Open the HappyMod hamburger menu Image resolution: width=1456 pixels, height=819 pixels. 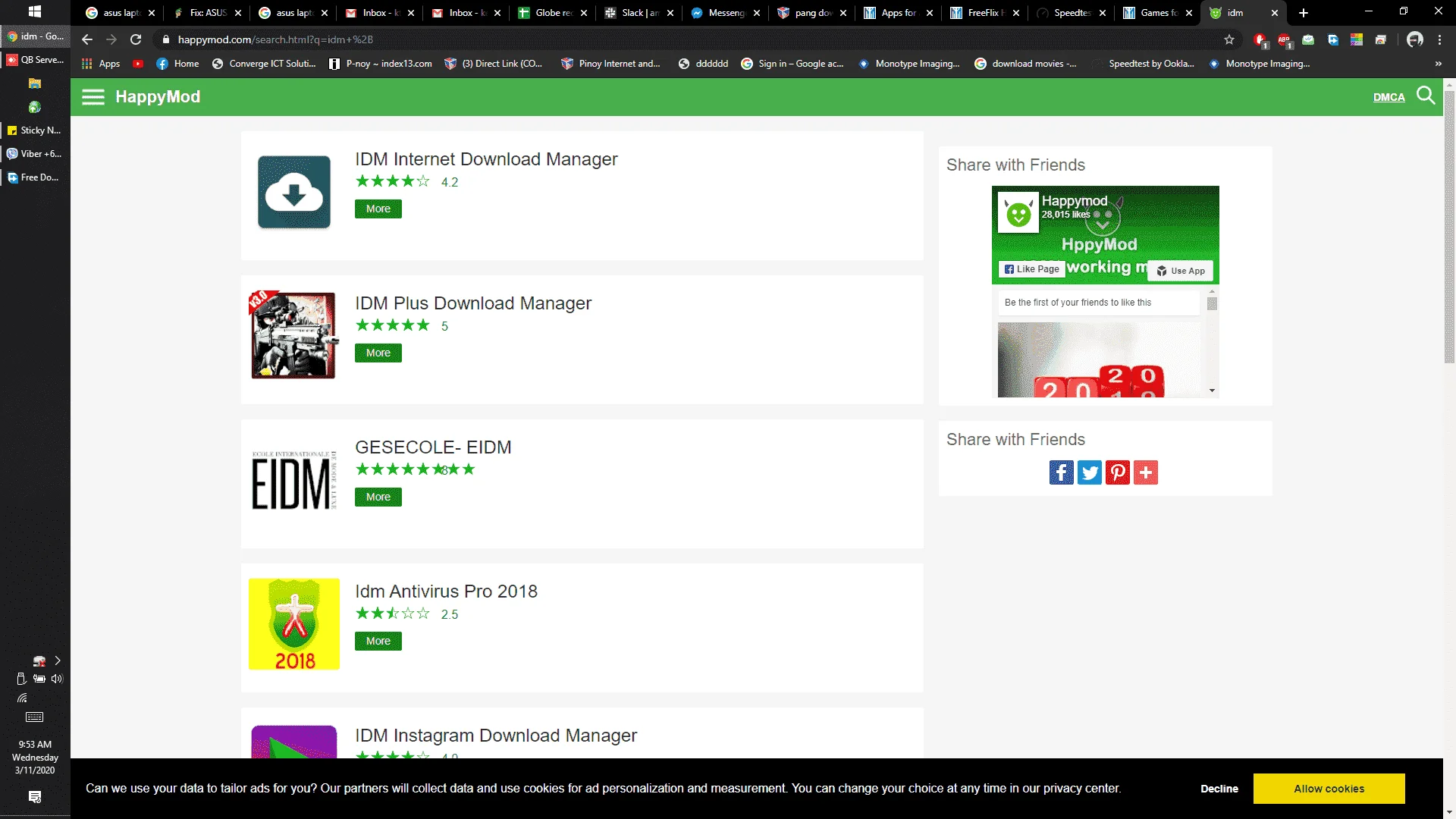click(93, 97)
